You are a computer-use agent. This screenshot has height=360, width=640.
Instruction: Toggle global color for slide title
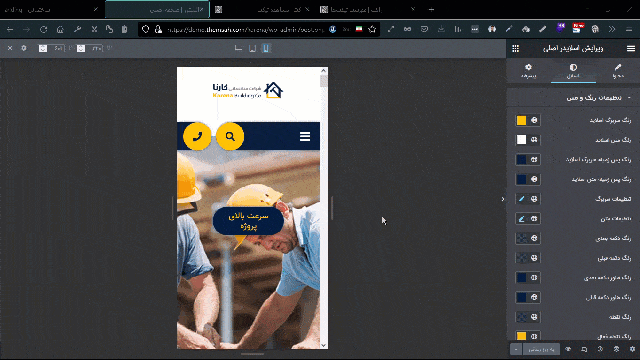[x=534, y=120]
